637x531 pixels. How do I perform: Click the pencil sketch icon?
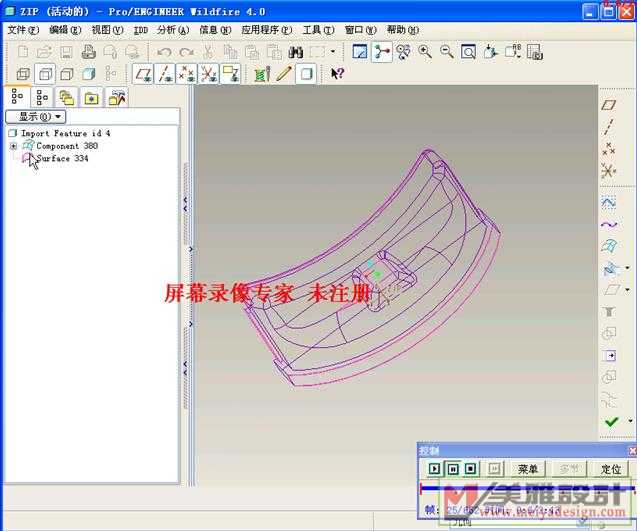pos(284,74)
